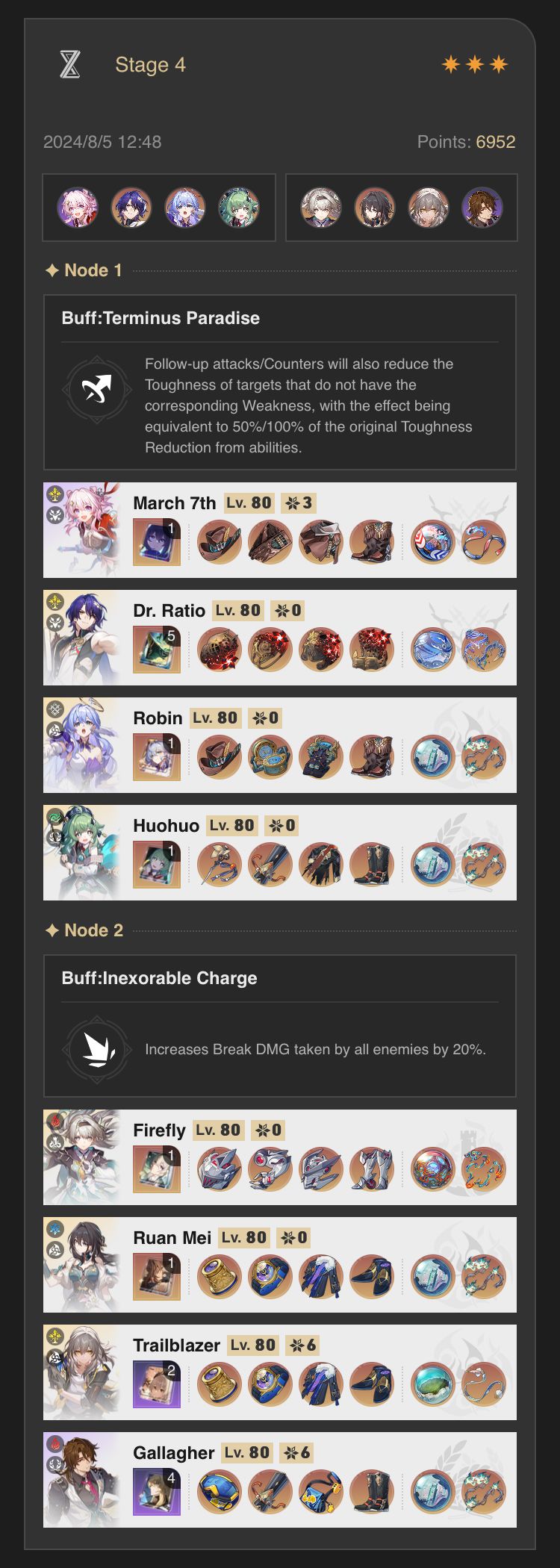Click Trailblazer's light cone with badge 2

[x=157, y=1384]
